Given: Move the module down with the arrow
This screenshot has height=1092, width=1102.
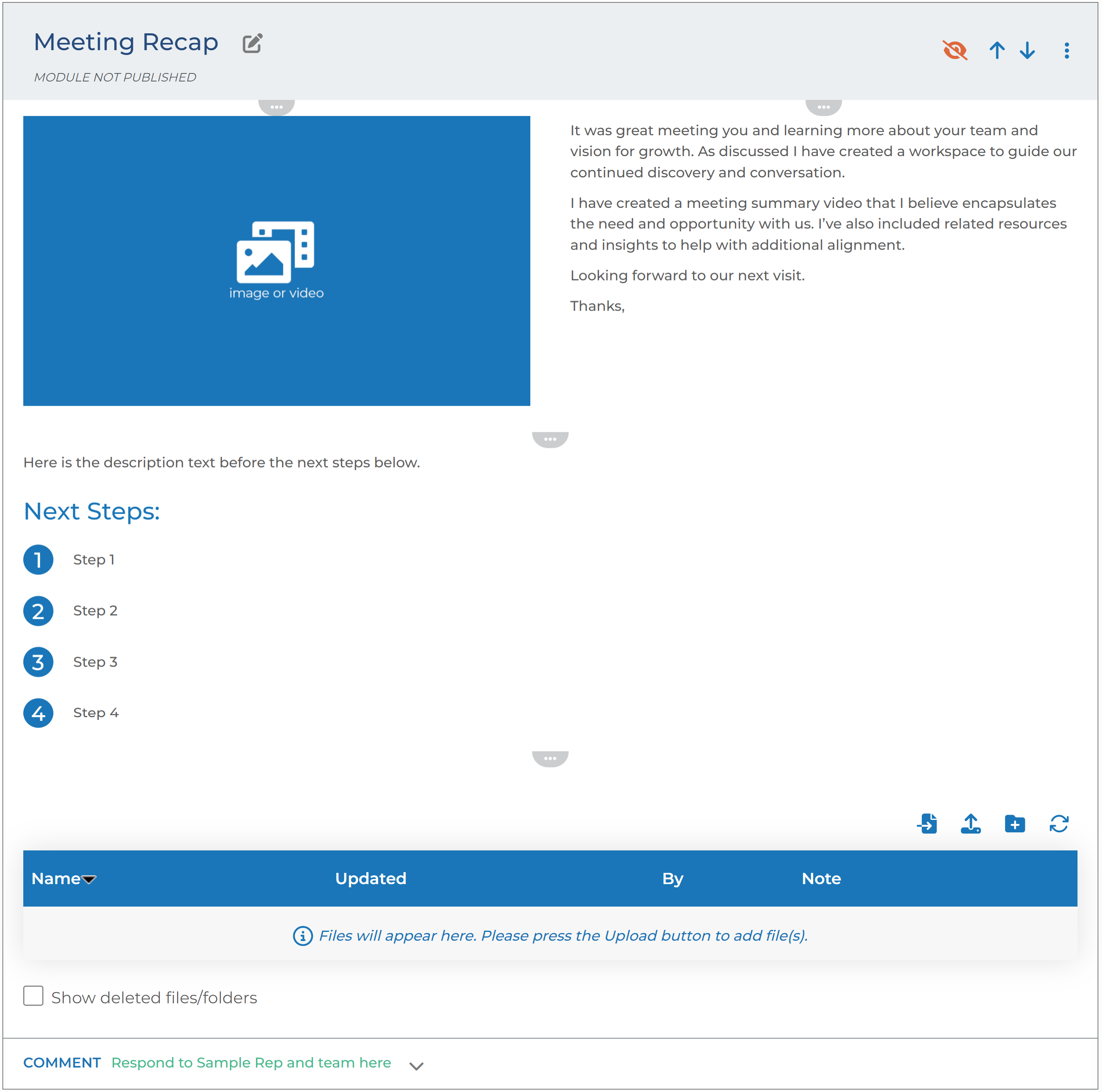Looking at the screenshot, I should coord(1027,51).
